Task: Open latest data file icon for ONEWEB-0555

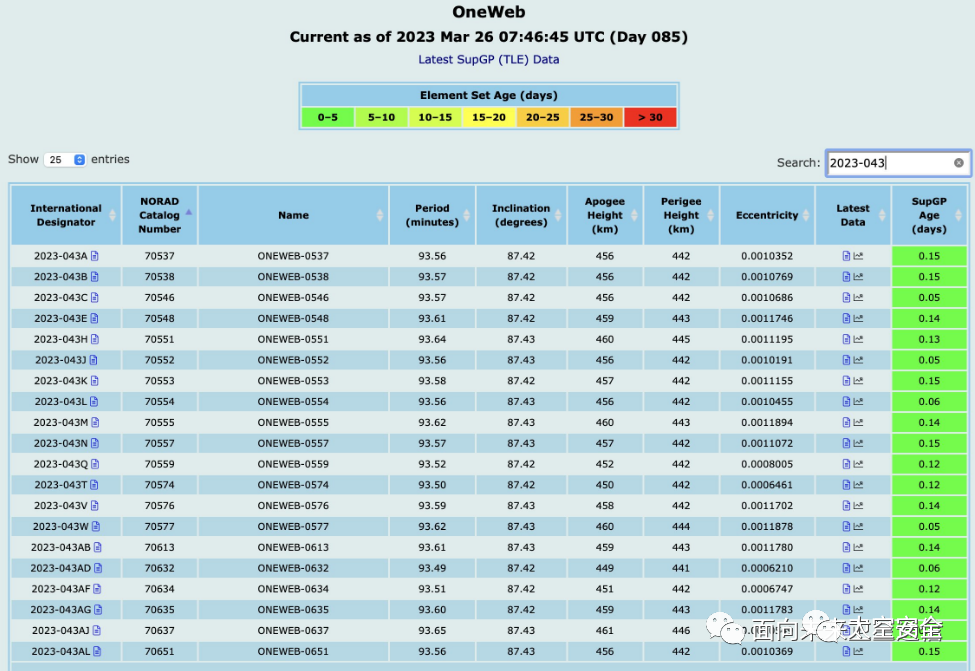Action: click(846, 422)
